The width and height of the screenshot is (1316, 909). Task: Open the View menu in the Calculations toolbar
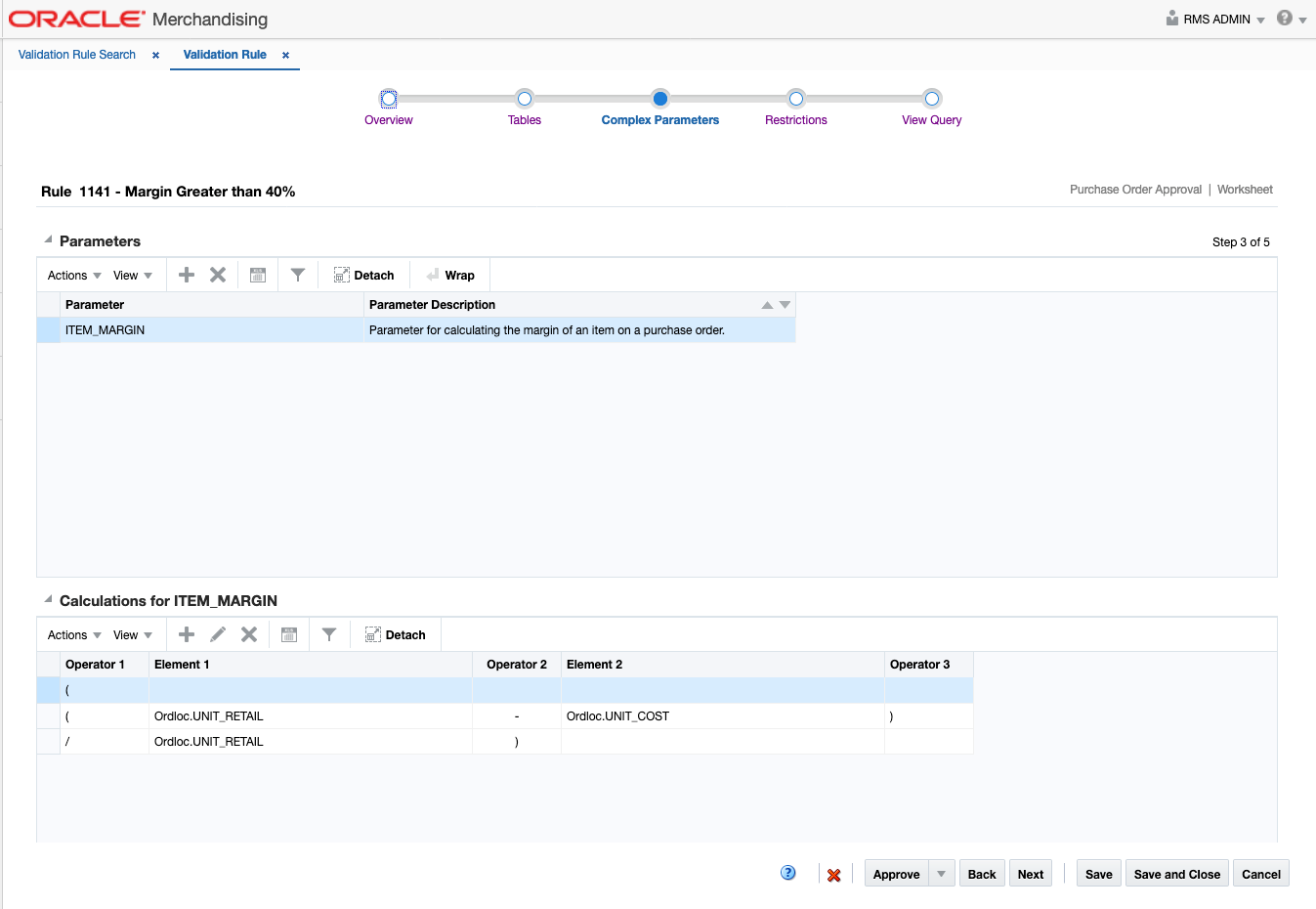coord(128,634)
